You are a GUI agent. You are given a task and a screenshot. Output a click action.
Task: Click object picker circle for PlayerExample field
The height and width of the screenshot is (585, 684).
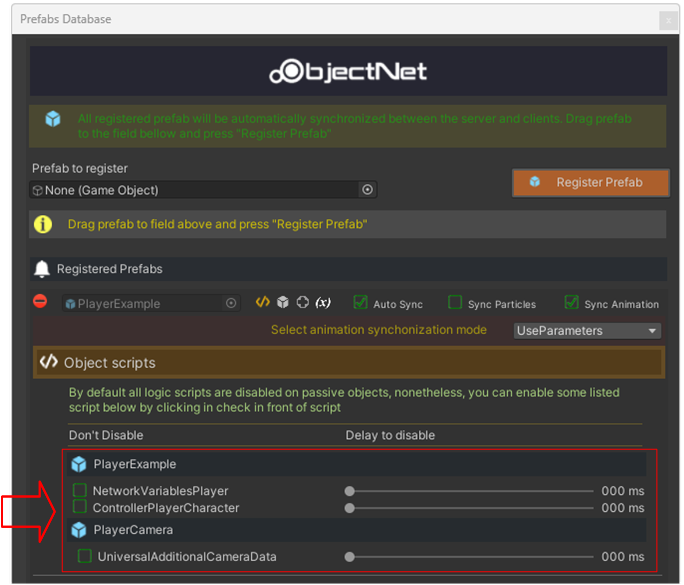tap(231, 303)
